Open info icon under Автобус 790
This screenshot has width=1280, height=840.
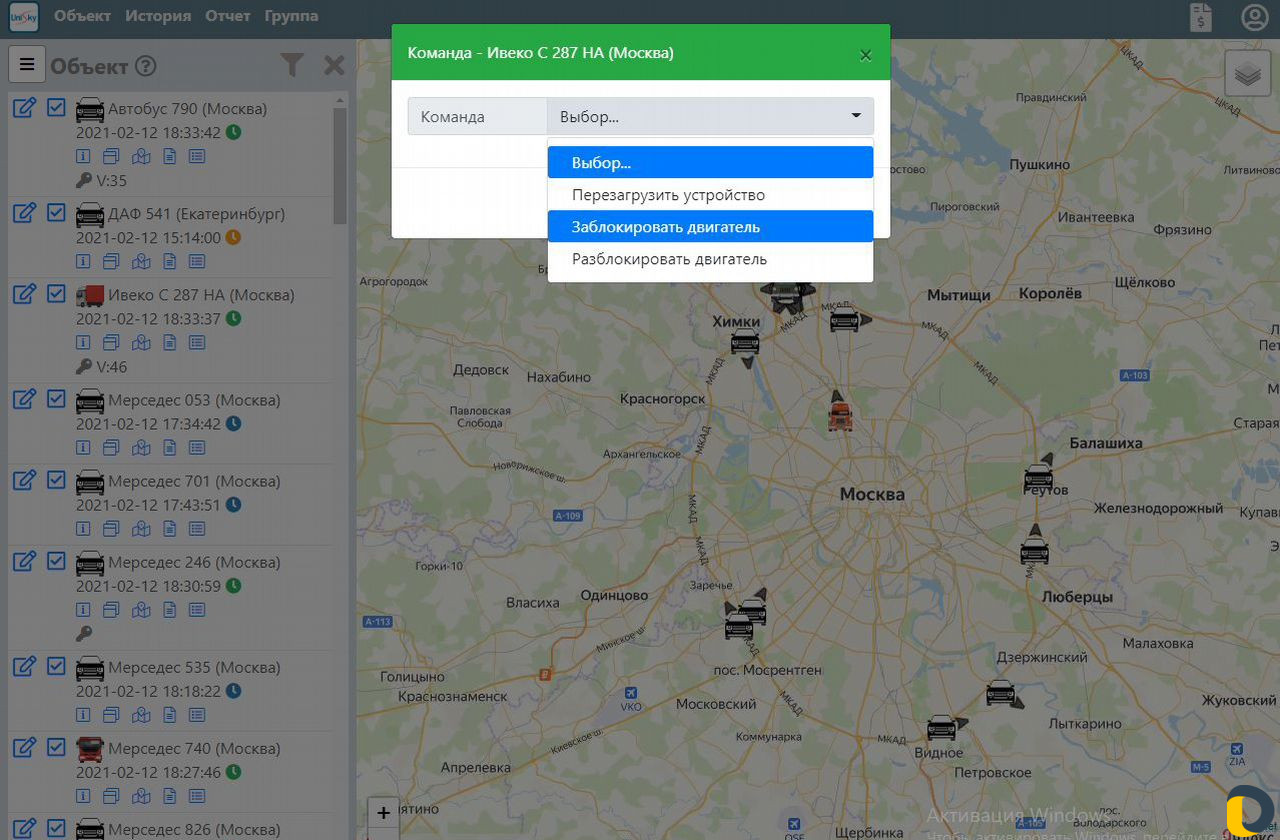pyautogui.click(x=83, y=156)
